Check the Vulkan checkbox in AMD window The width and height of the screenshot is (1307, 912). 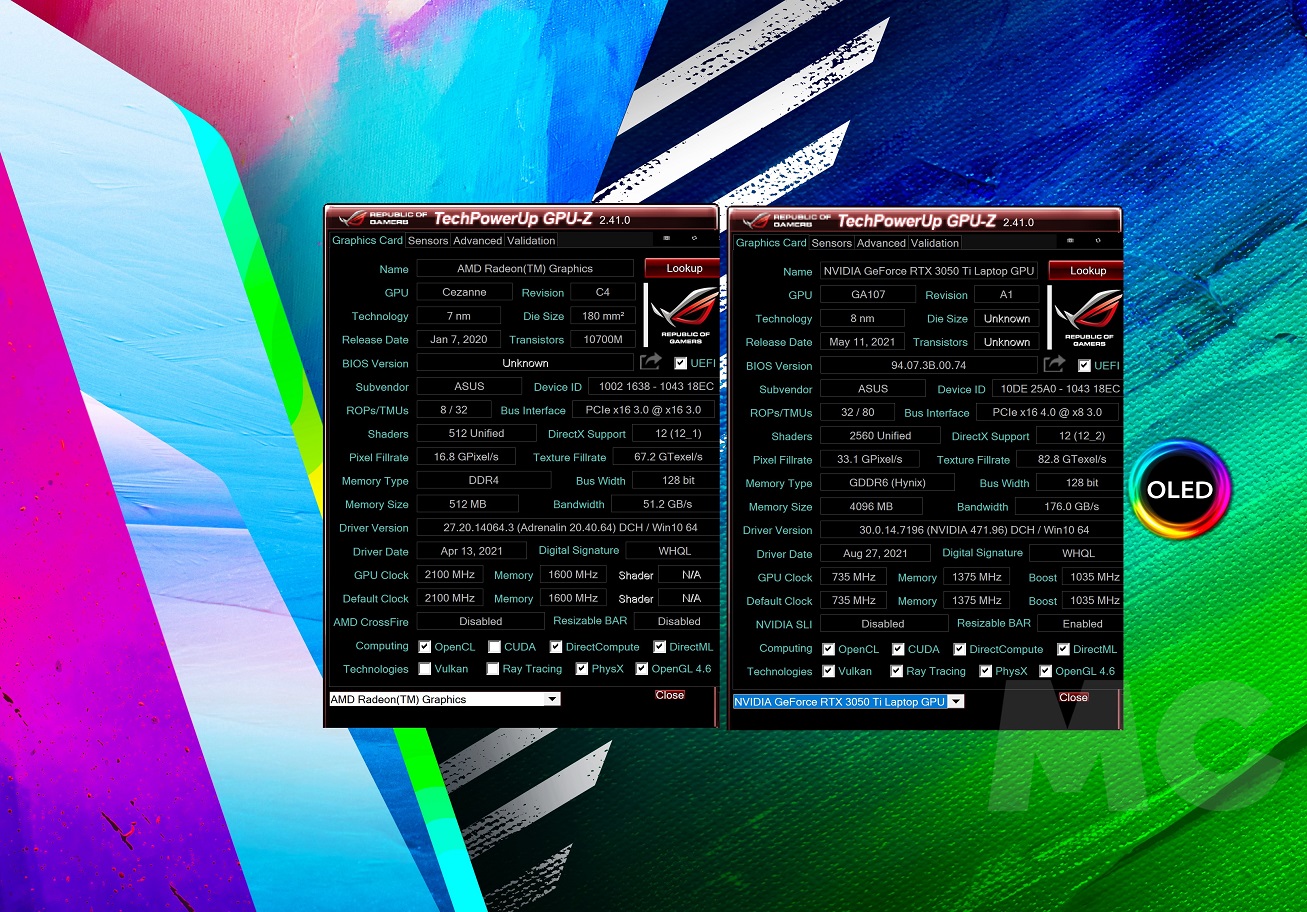click(x=425, y=669)
